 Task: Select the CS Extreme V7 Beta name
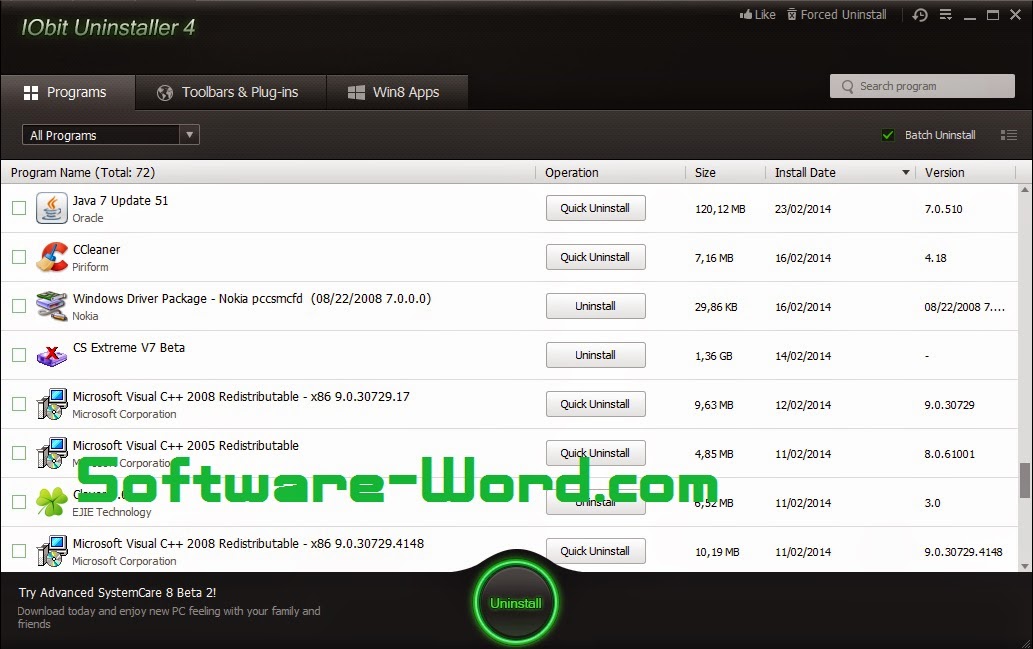[128, 347]
